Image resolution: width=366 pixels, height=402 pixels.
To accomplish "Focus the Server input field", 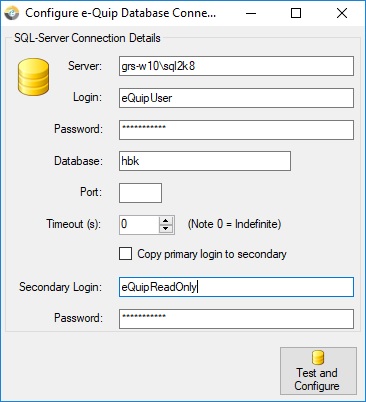I will click(x=236, y=66).
